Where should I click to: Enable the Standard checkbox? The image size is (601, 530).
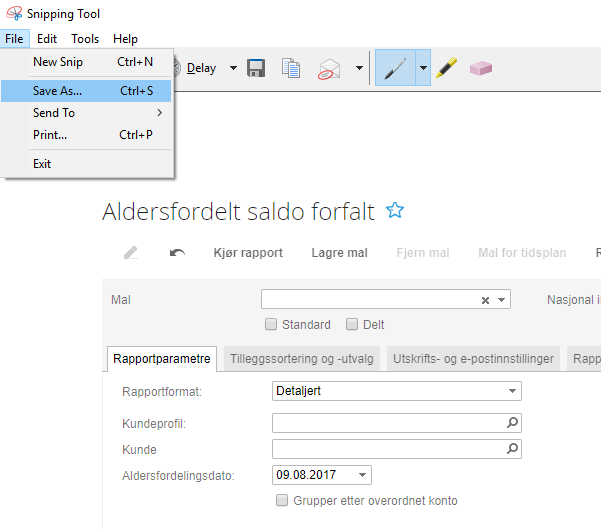[271, 324]
